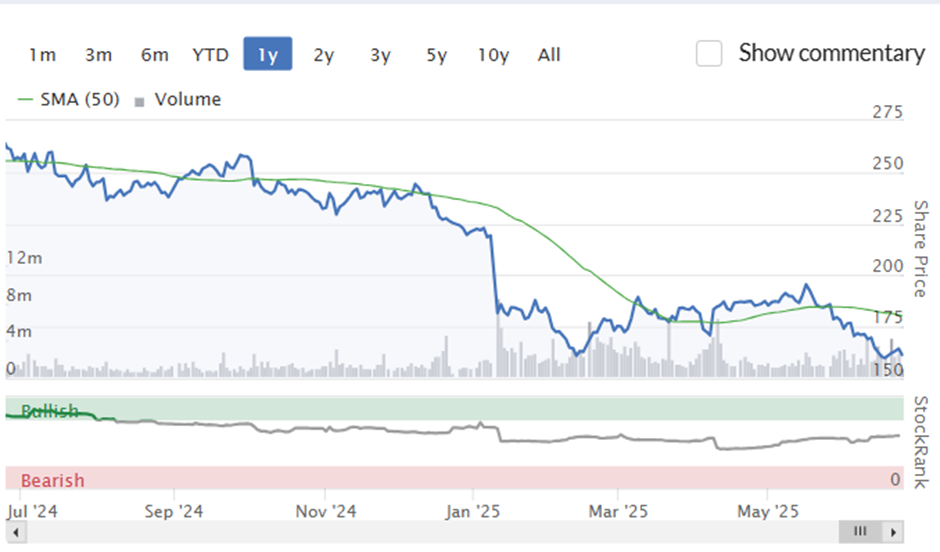Click the Nov '24 axis label
Screen dimensions: 940x552
326,511
